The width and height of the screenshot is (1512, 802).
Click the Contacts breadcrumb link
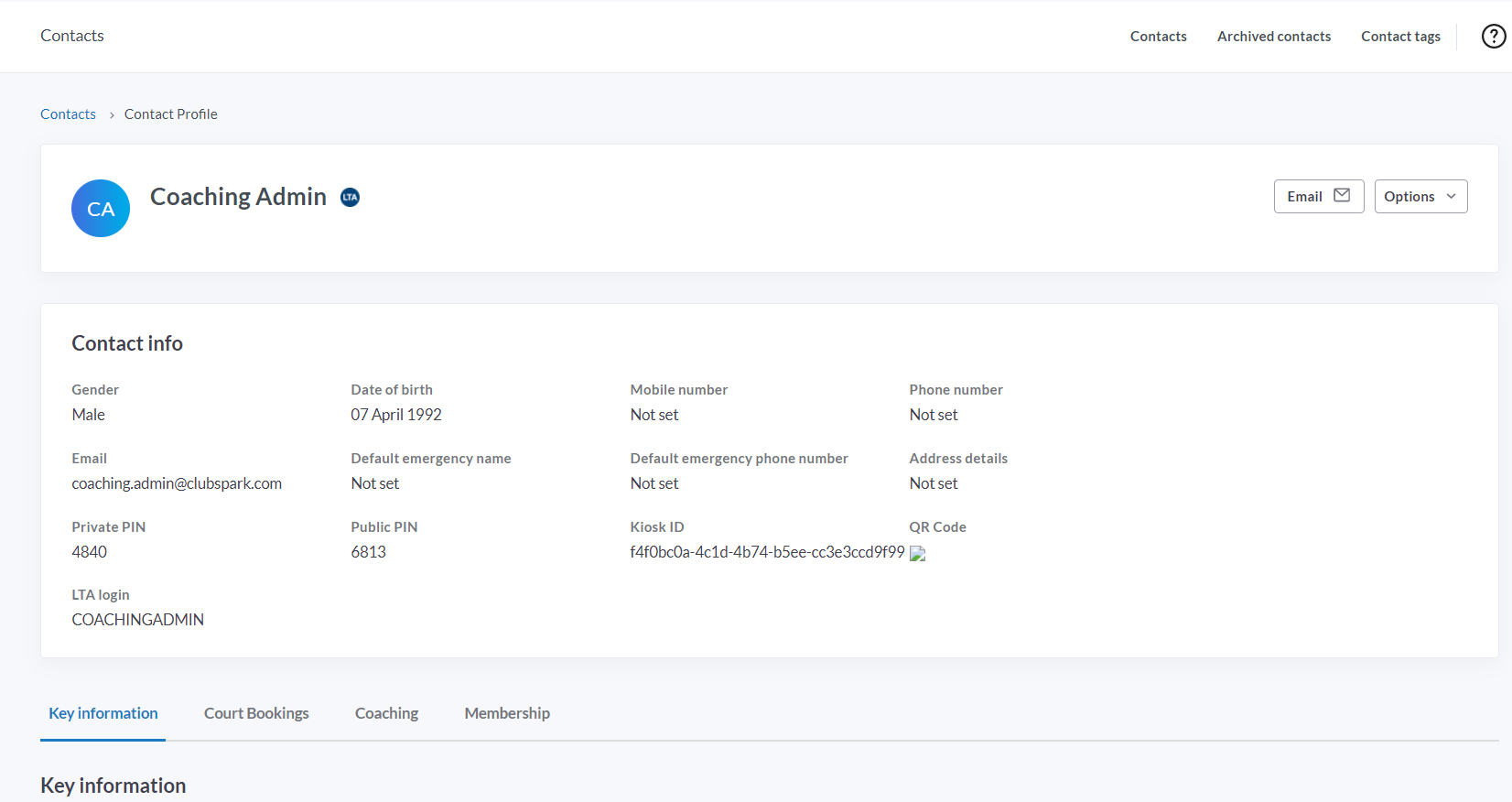(x=68, y=114)
